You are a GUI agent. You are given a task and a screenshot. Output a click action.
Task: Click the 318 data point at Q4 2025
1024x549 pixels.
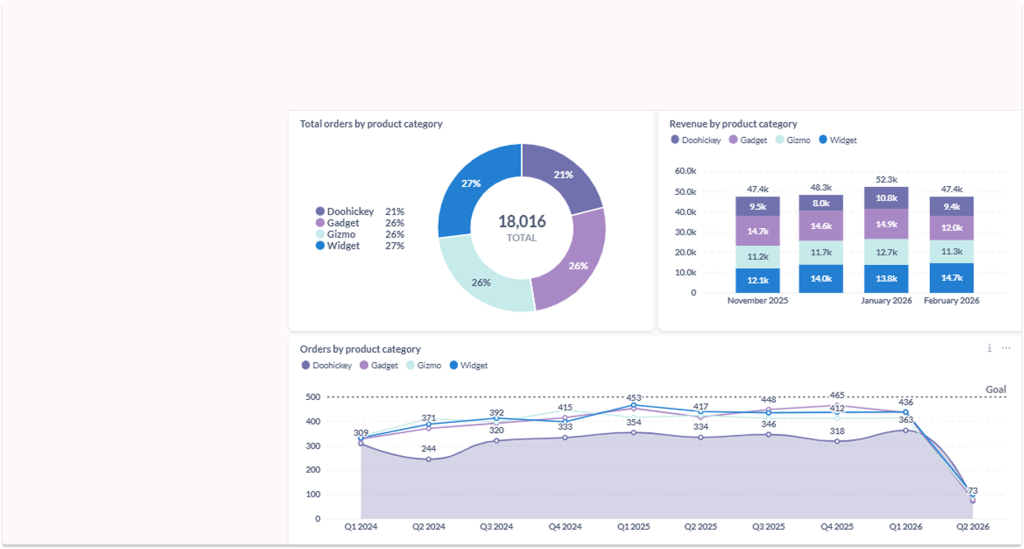[837, 441]
